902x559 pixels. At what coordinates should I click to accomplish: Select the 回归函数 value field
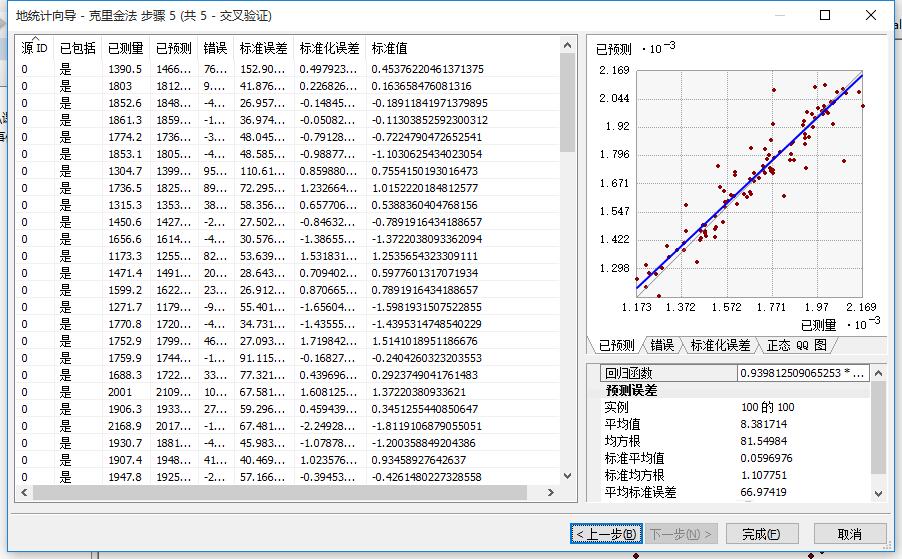(x=802, y=373)
